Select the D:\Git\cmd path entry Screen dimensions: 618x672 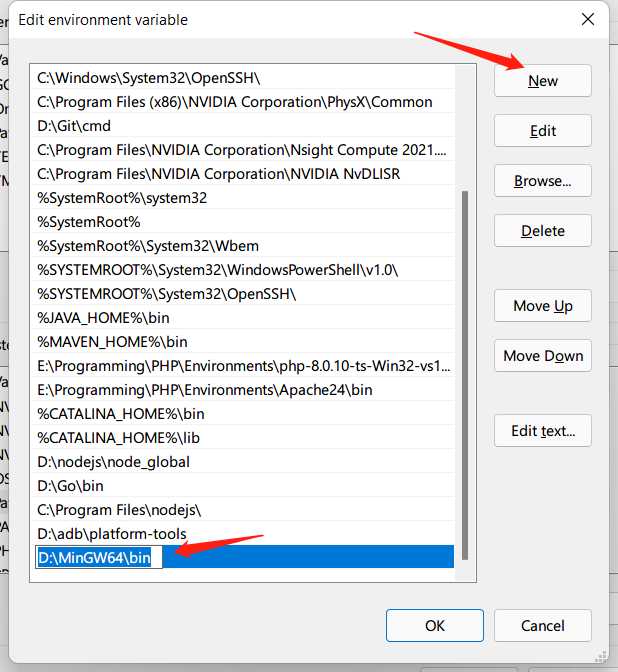[74, 126]
